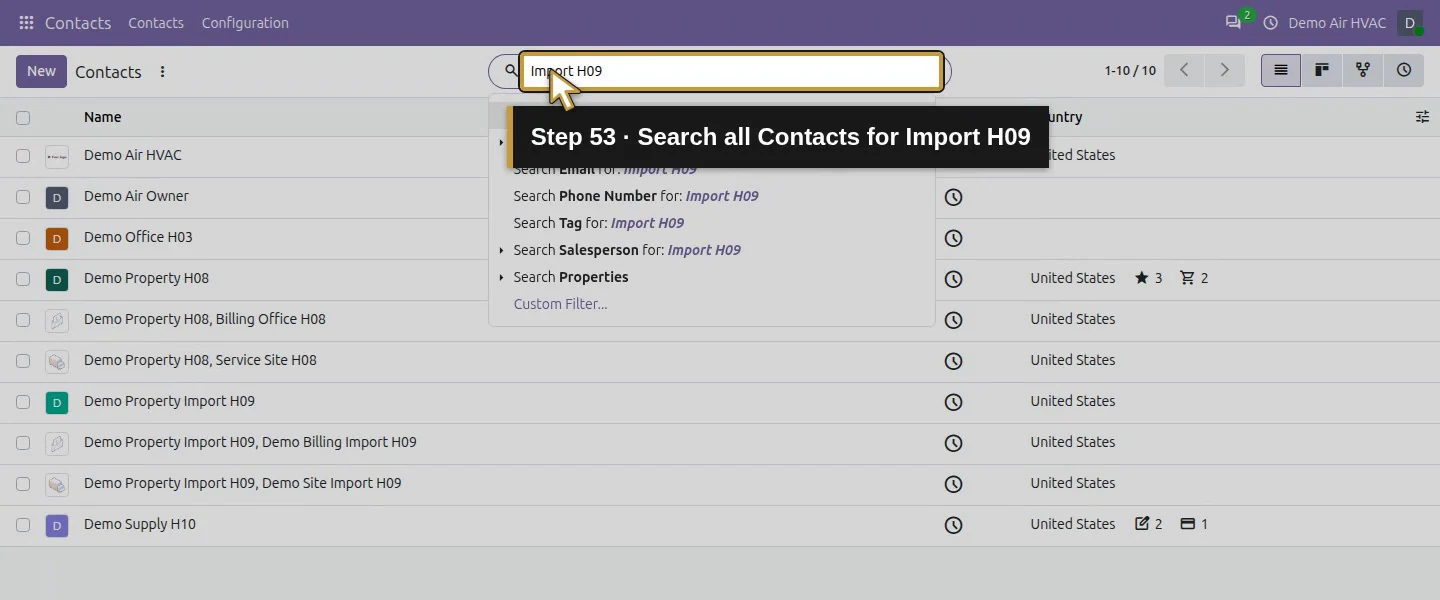Check the Demo Property H08 row checkbox

[x=23, y=278]
